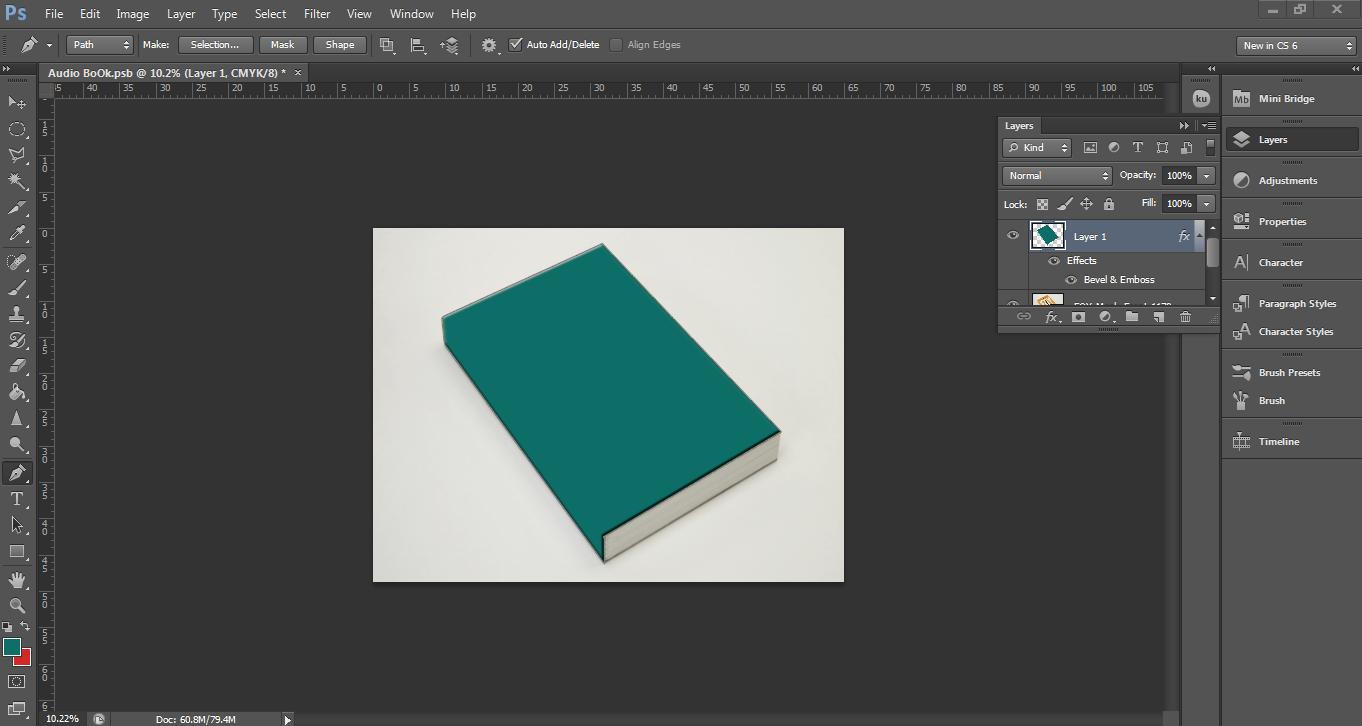1362x726 pixels.
Task: Select the Healing Brush tool
Action: tap(17, 262)
